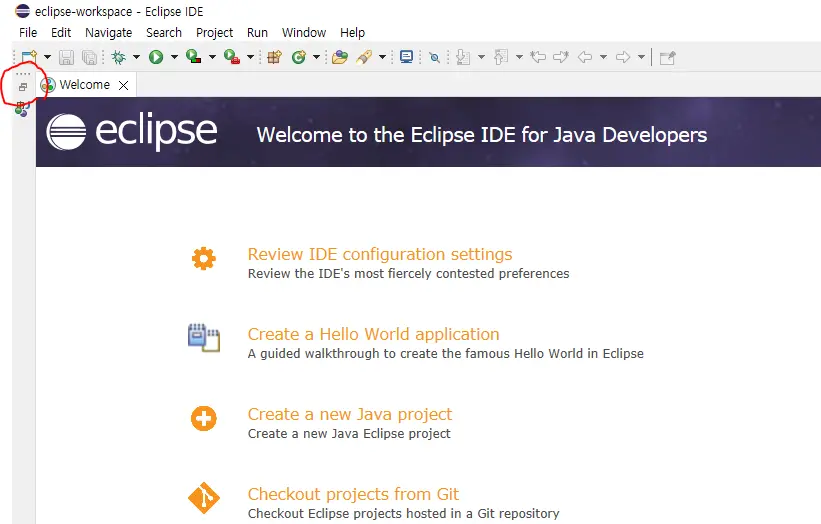Open the Run menu
821x524 pixels.
pos(257,32)
